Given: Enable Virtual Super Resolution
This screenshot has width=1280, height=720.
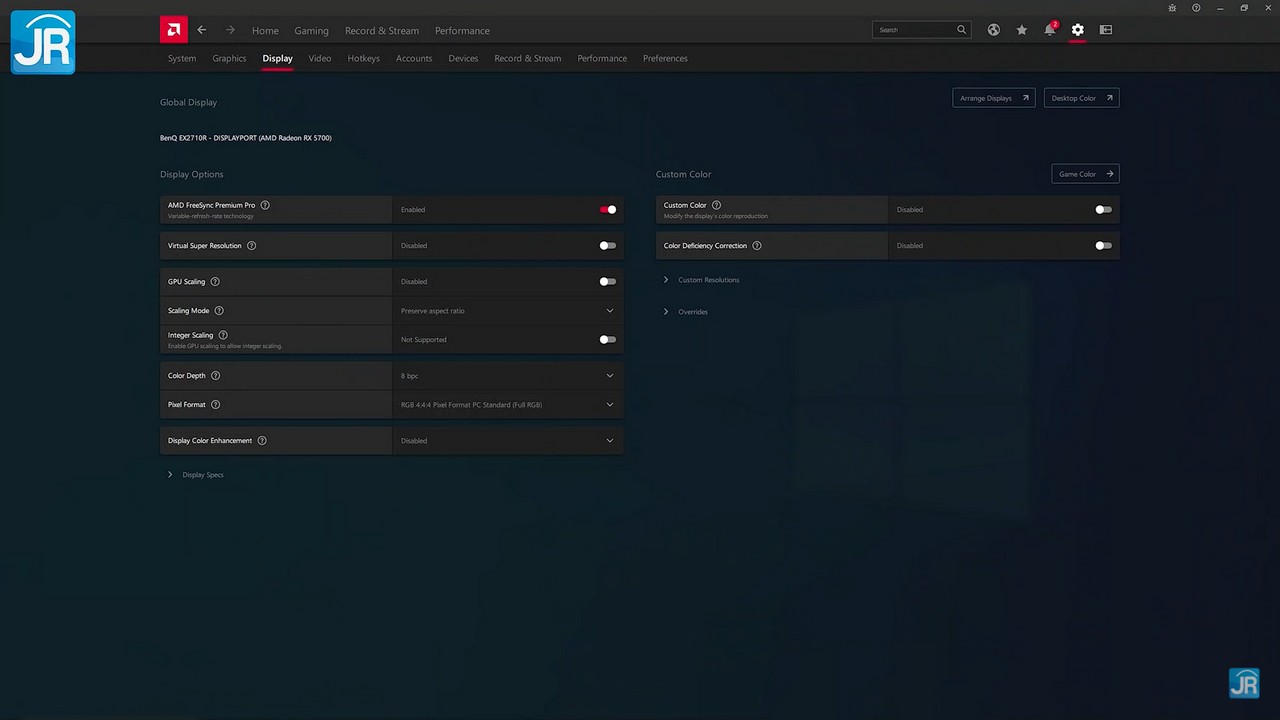Looking at the screenshot, I should [x=607, y=246].
